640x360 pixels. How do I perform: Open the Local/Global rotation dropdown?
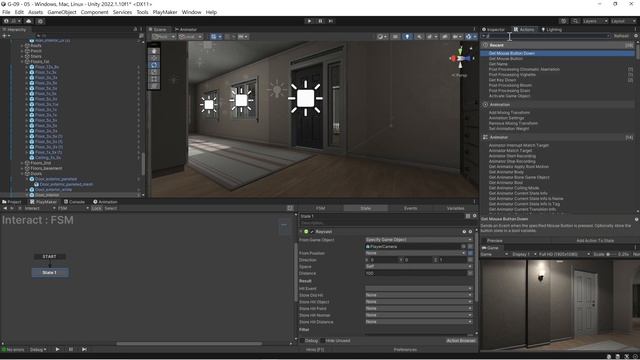(x=190, y=37)
